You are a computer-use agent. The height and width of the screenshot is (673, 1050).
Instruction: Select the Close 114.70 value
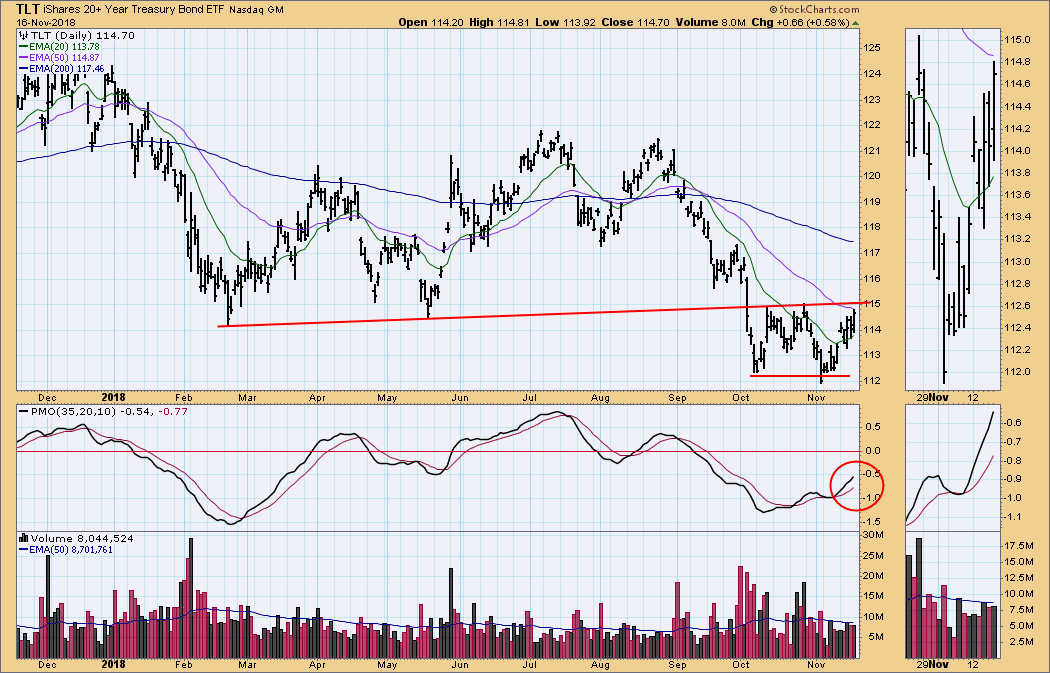[635, 22]
